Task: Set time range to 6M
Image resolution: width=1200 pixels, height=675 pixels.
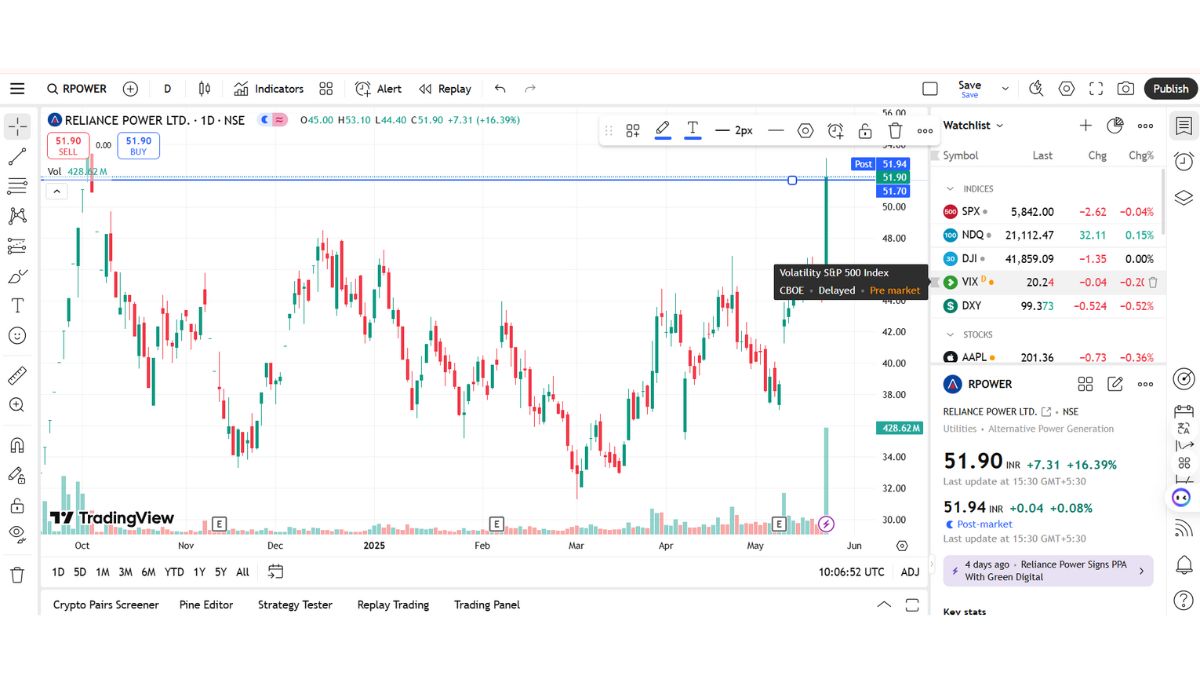Action: point(148,572)
